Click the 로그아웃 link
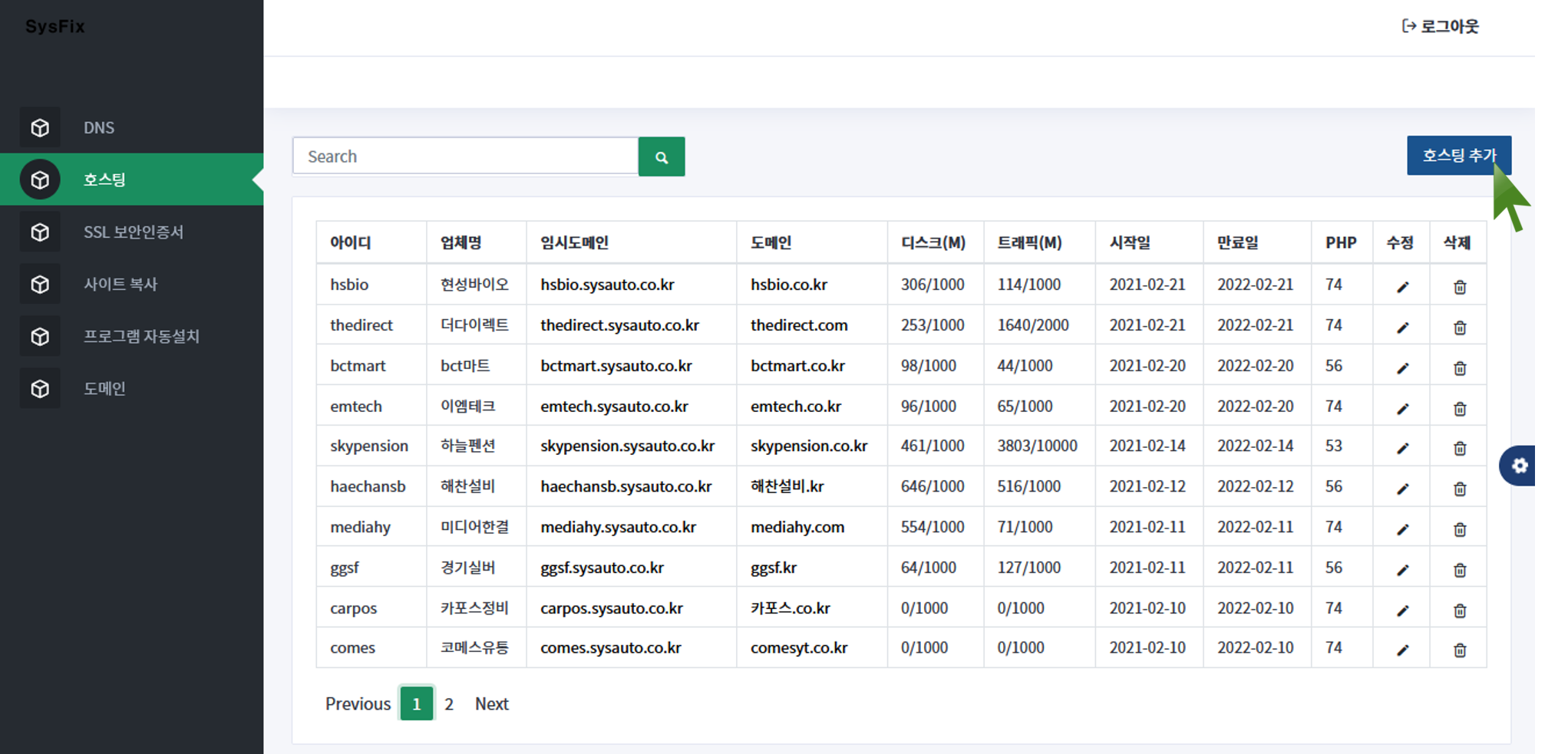Viewport: 1568px width, 754px height. [x=1440, y=26]
